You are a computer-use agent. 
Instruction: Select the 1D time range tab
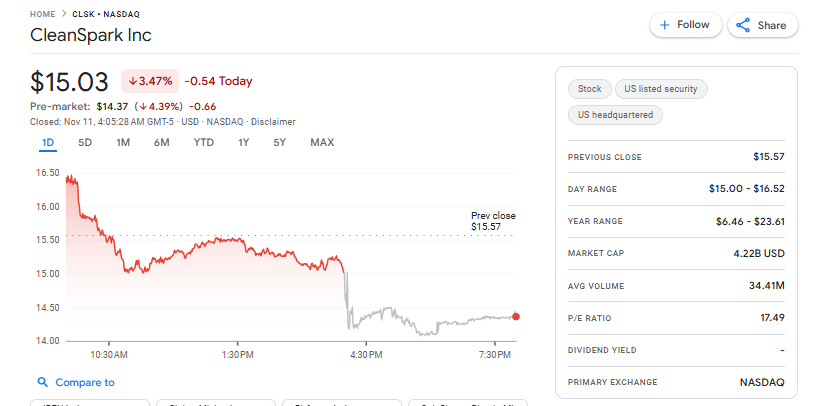48,142
